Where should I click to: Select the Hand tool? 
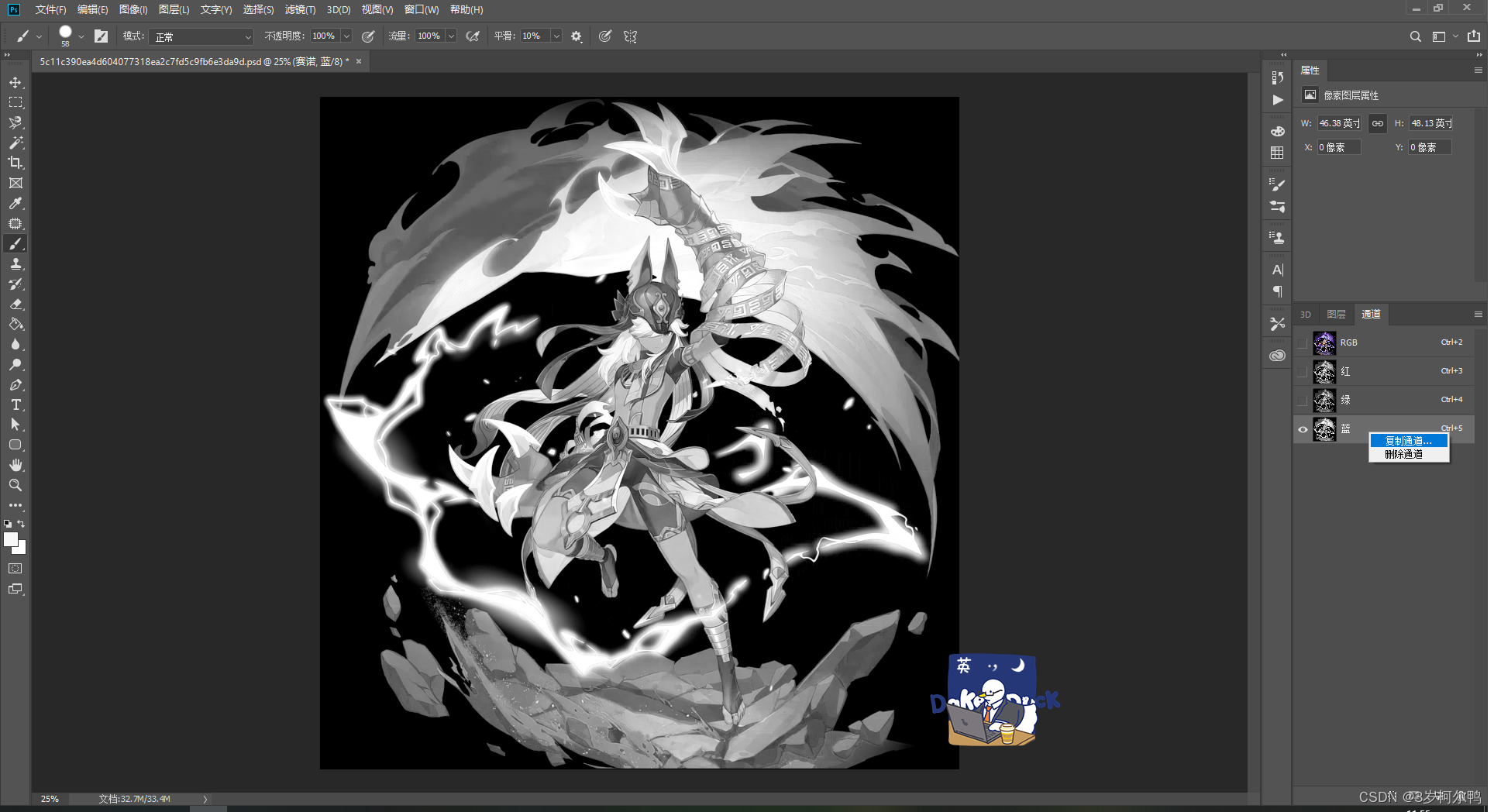(15, 465)
